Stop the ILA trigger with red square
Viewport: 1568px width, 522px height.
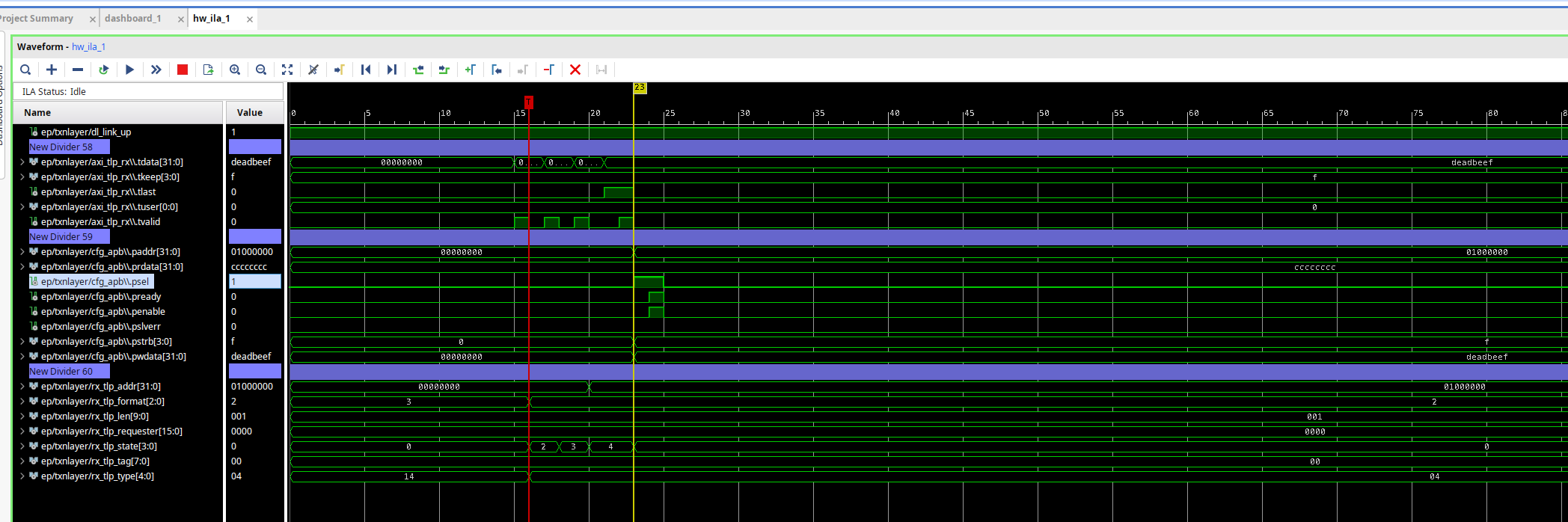click(183, 70)
